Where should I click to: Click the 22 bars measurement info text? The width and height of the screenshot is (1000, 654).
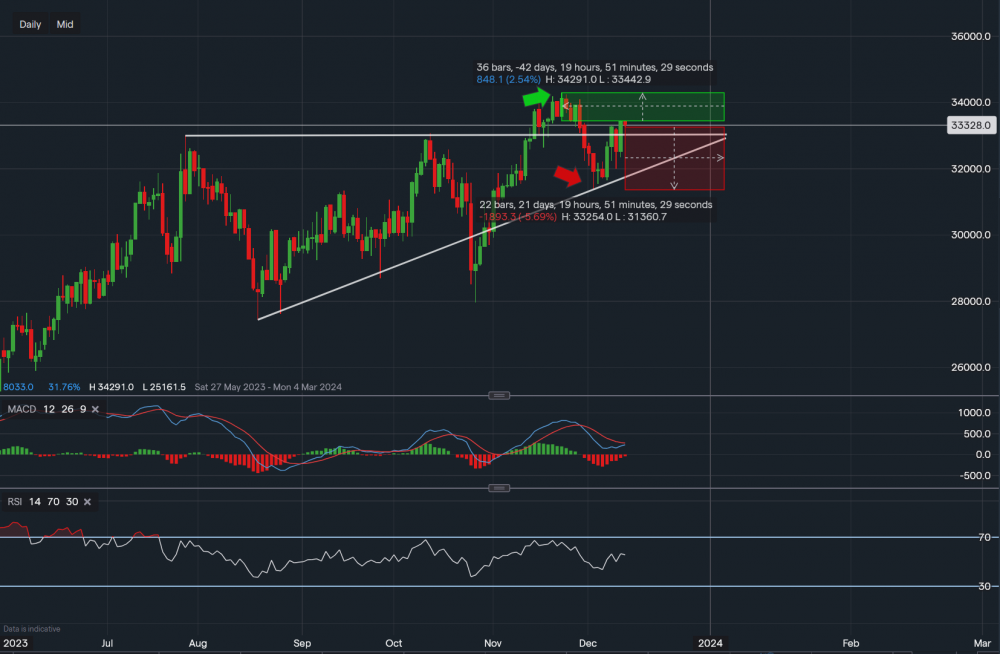tap(596, 205)
